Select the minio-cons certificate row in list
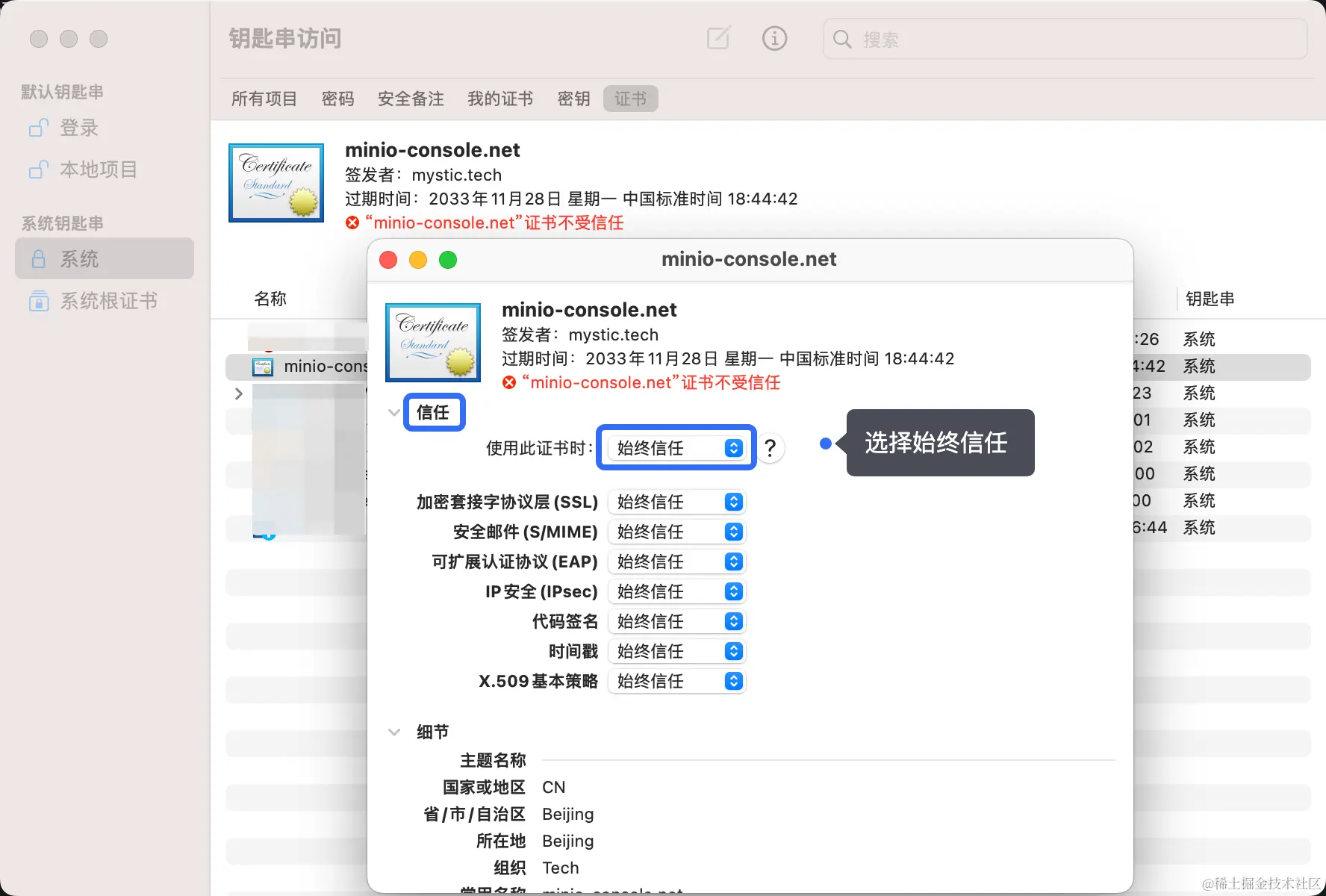The width and height of the screenshot is (1326, 896). pos(297,367)
